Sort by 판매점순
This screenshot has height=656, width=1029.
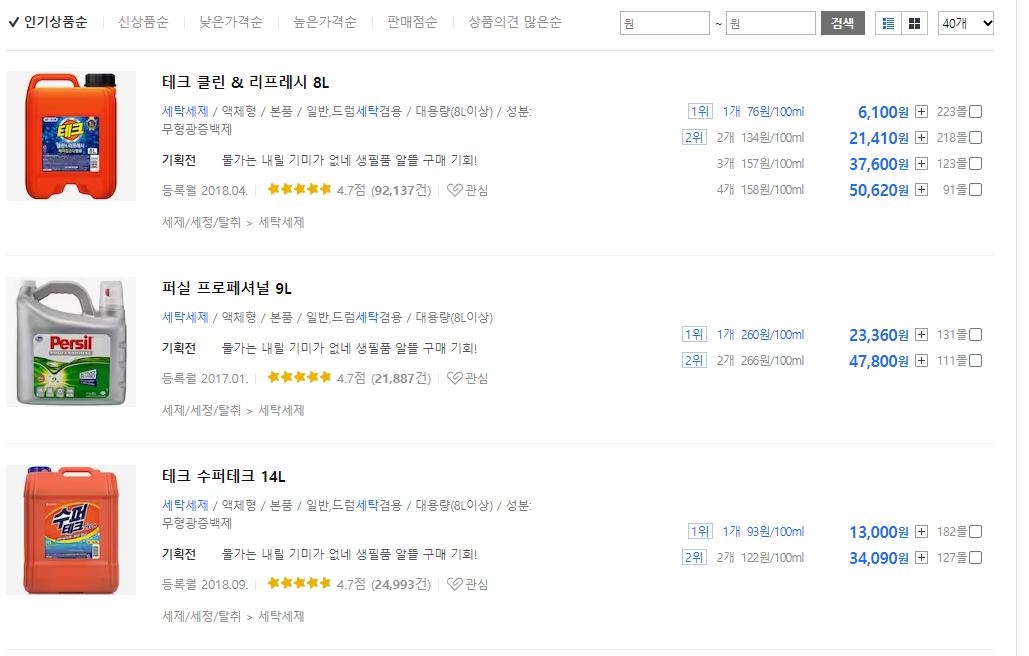[x=412, y=22]
